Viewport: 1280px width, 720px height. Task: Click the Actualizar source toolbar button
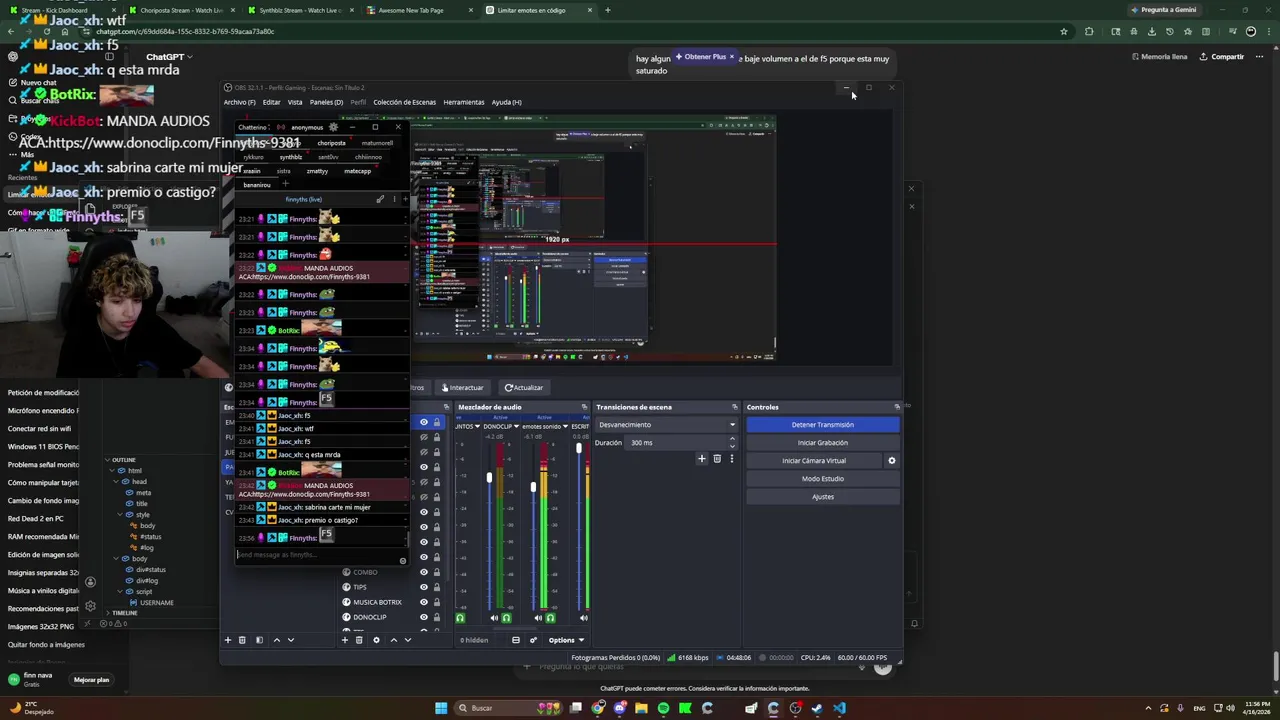click(x=524, y=388)
